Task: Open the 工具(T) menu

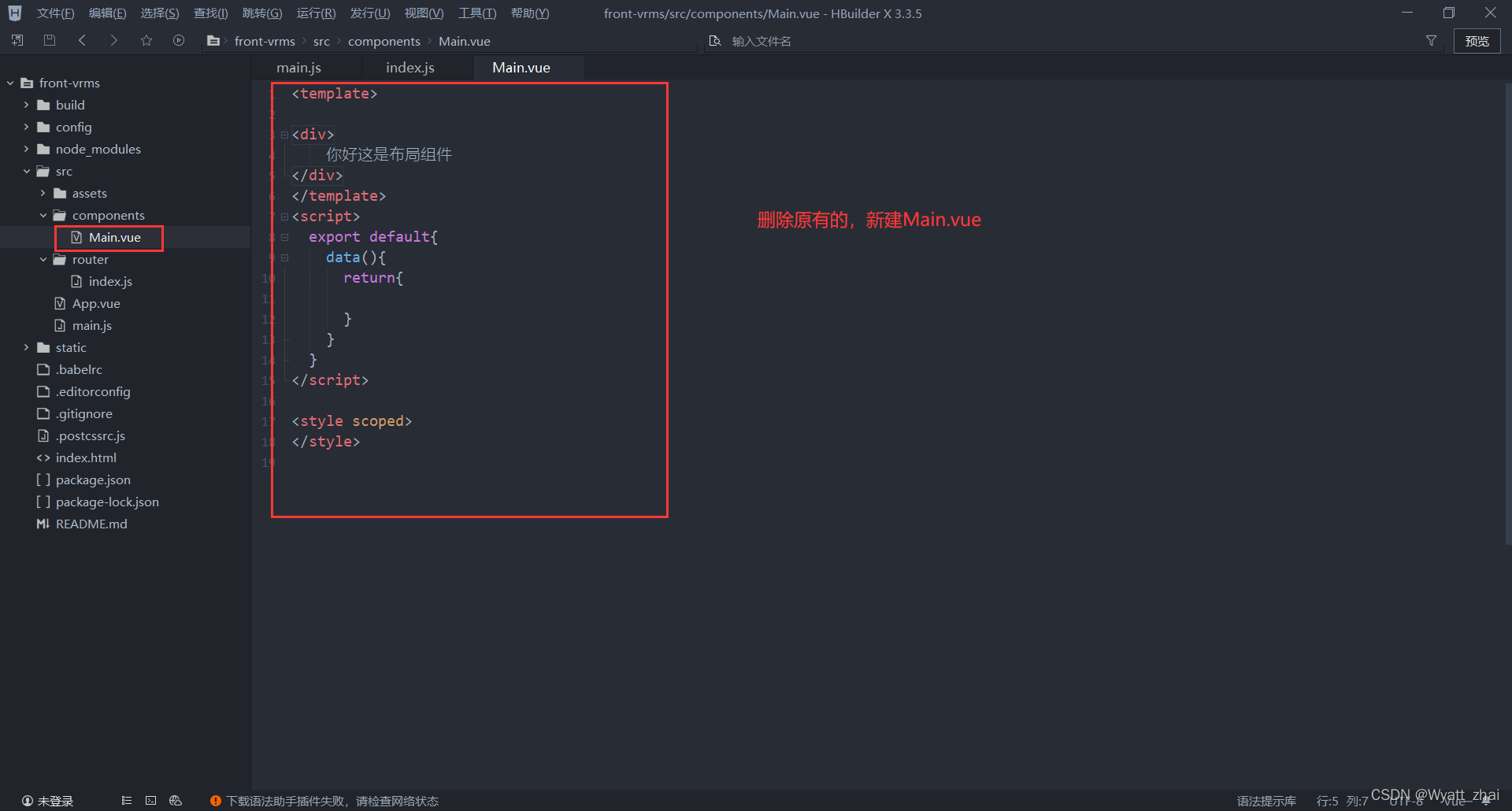Action: tap(477, 13)
